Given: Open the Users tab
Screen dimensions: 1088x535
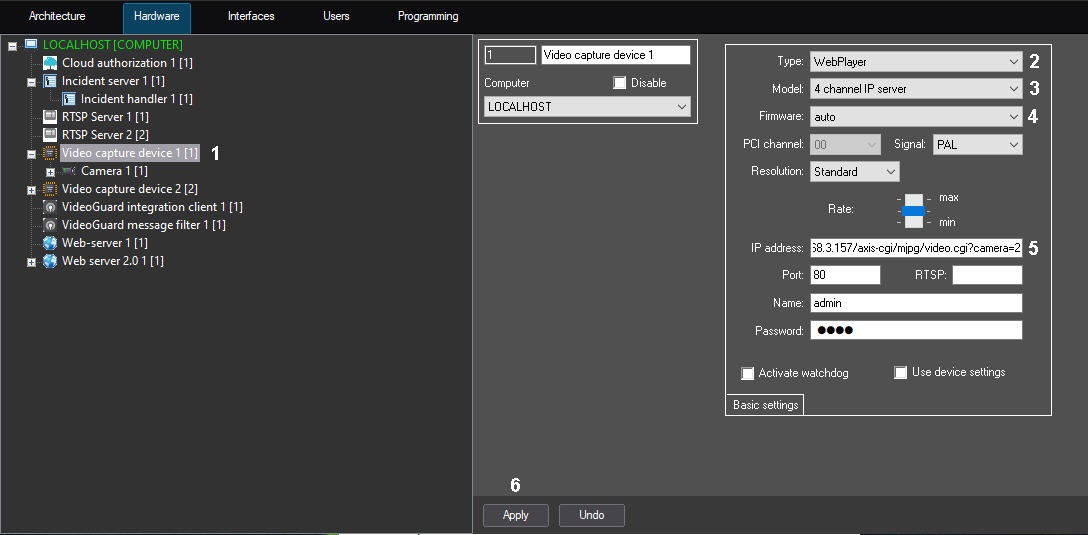Looking at the screenshot, I should (336, 16).
